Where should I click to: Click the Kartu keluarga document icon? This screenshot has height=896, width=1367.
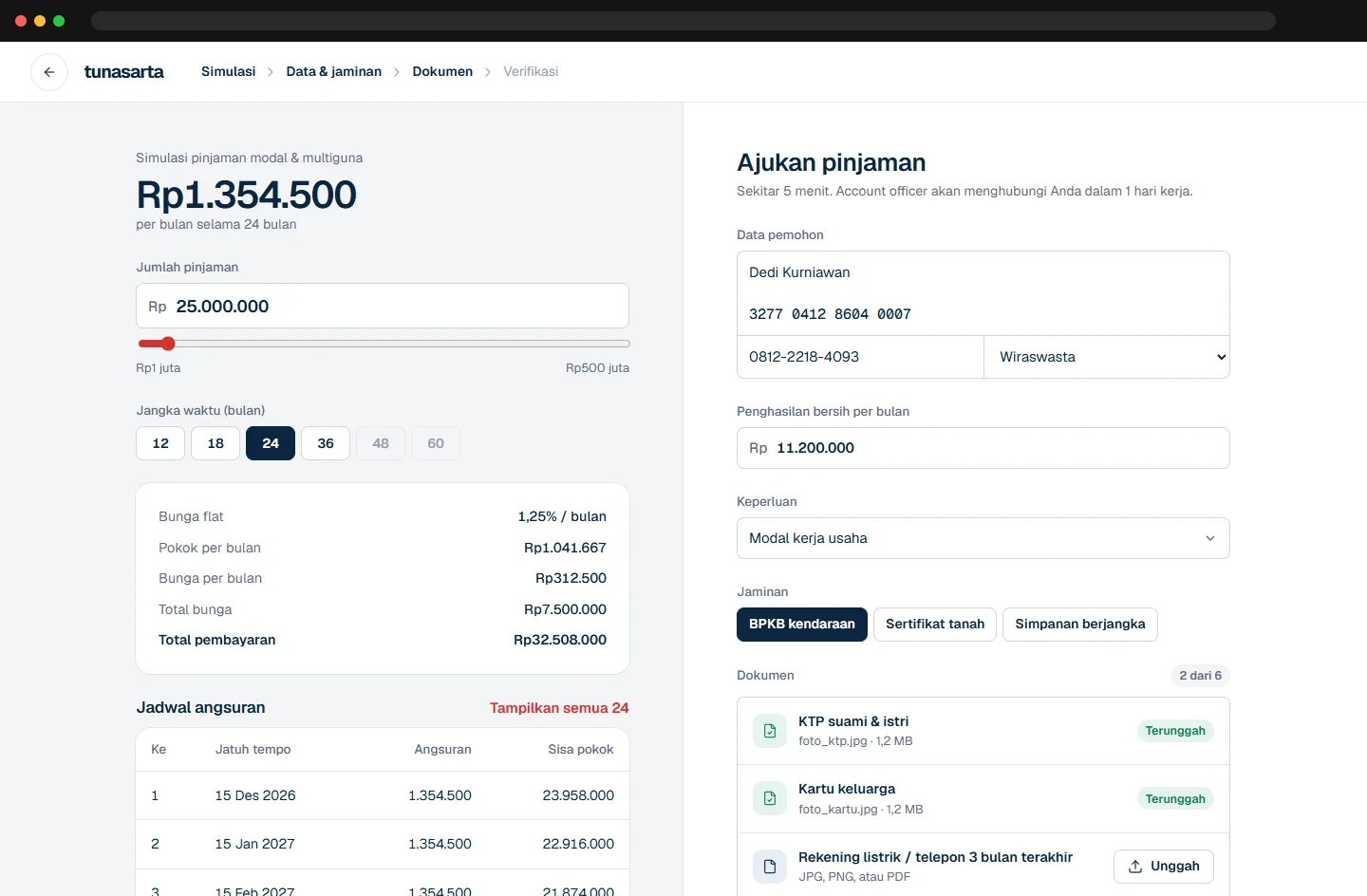coord(770,798)
